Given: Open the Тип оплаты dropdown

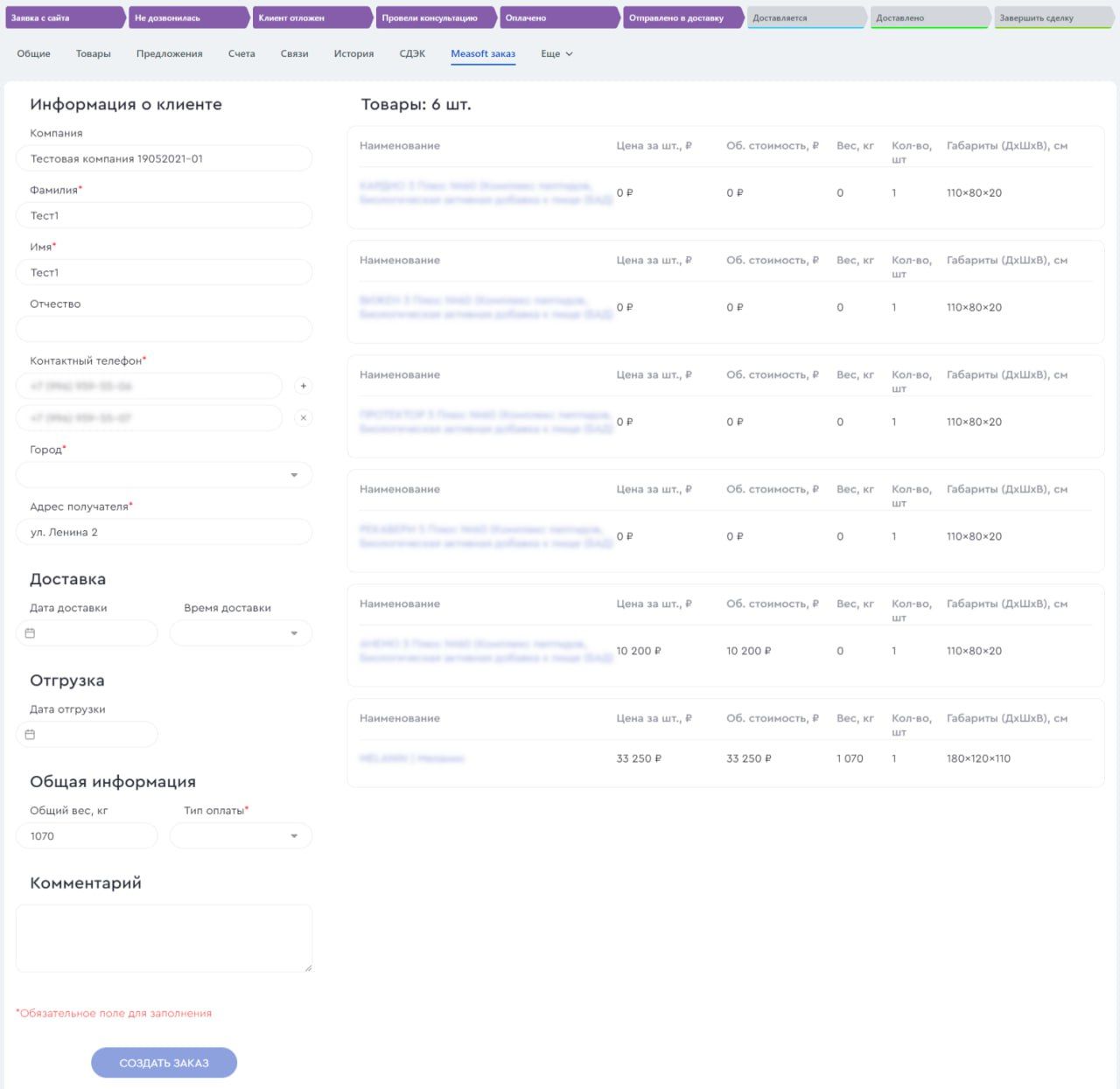Looking at the screenshot, I should tap(241, 836).
